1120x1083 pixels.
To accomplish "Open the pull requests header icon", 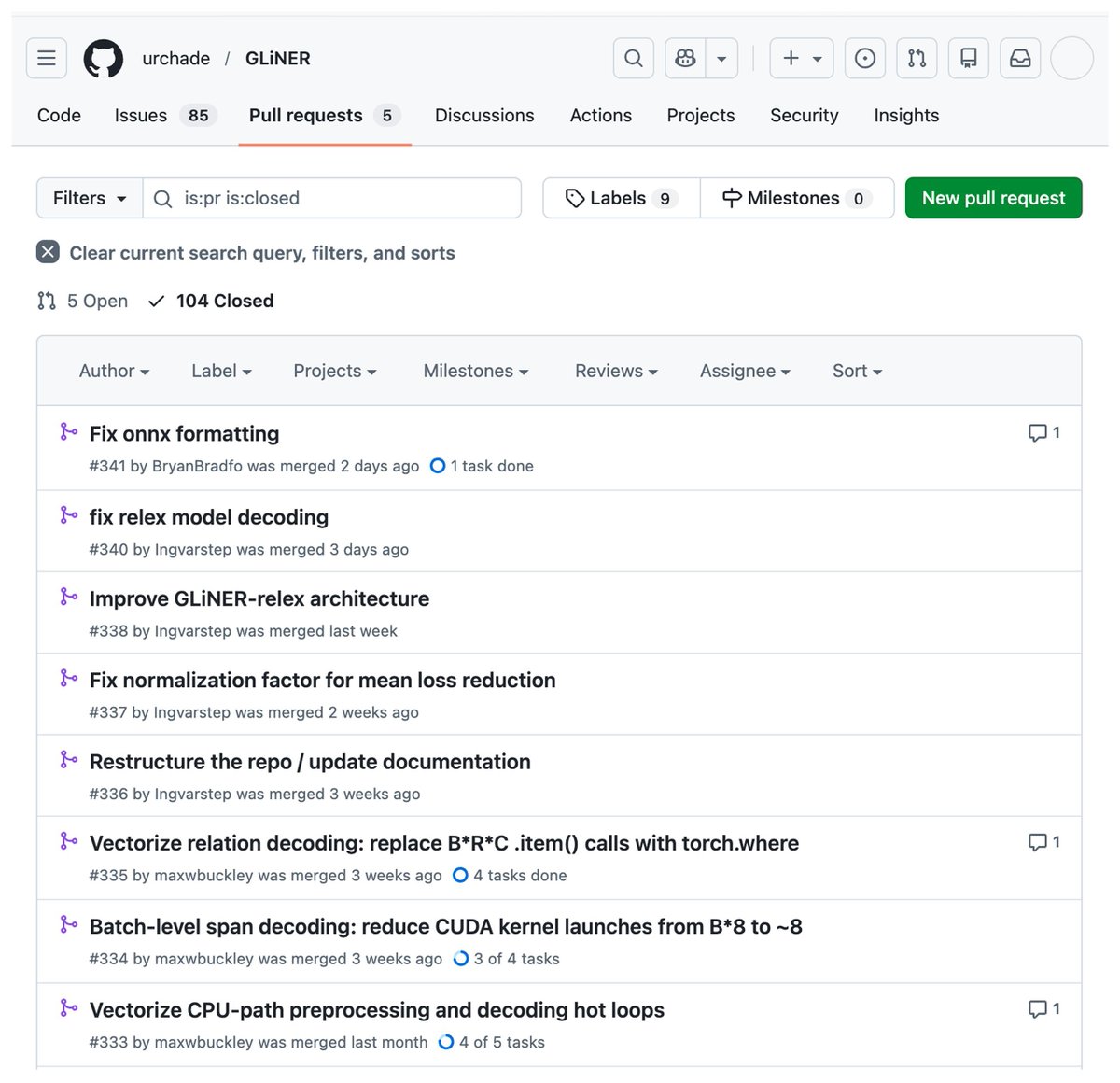I will click(917, 58).
